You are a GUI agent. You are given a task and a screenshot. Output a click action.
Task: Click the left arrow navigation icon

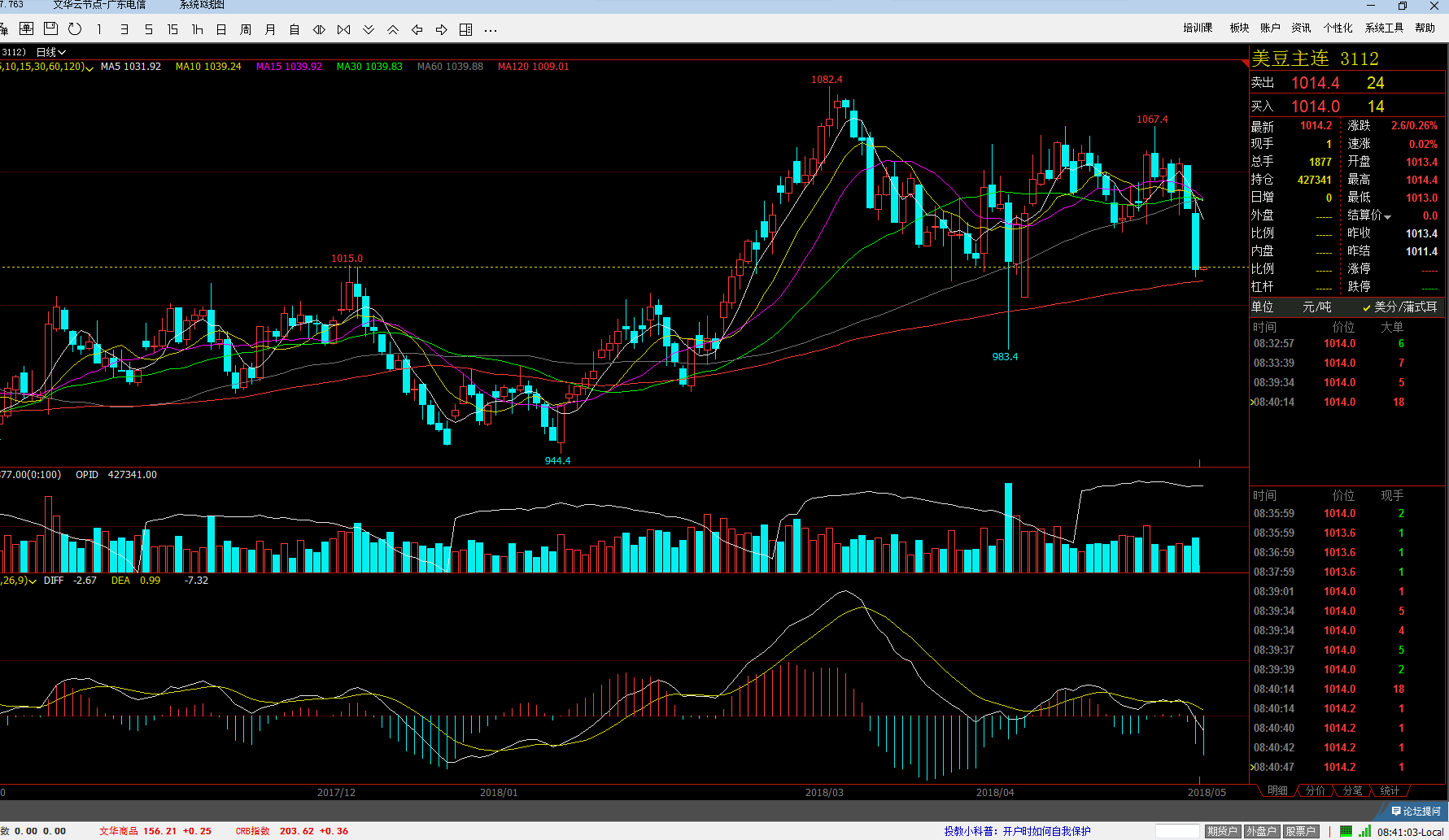(417, 30)
